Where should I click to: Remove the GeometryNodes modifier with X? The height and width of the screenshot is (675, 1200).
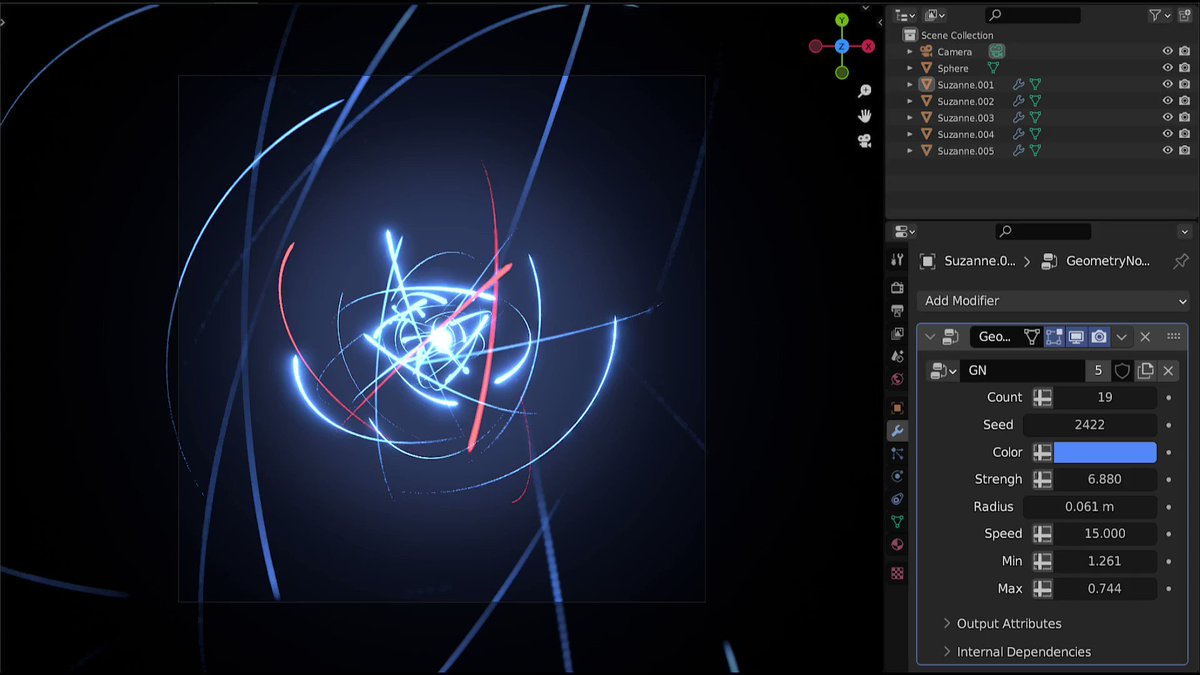[x=1146, y=337]
